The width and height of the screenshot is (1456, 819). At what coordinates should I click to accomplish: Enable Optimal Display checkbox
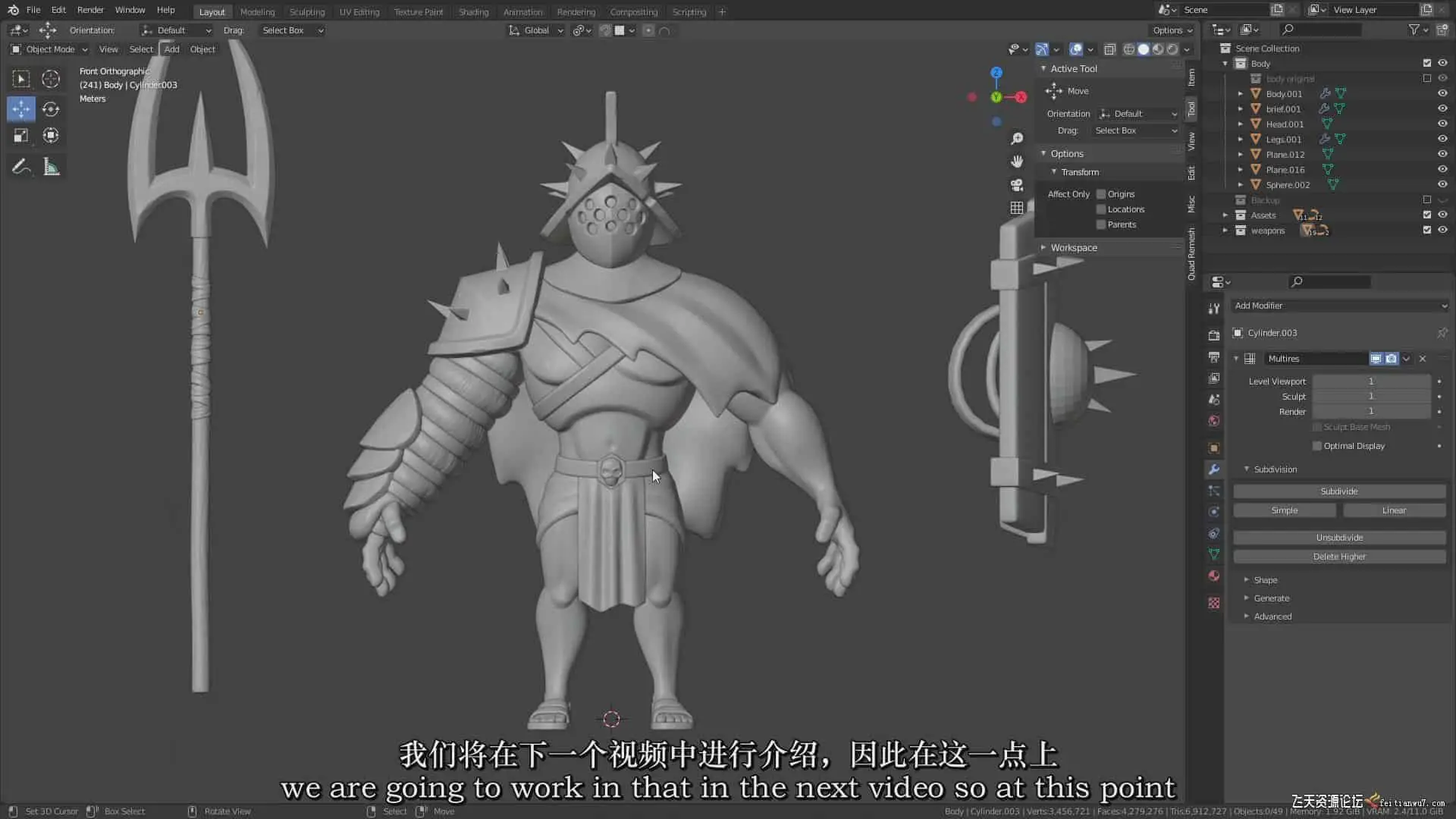[1317, 446]
